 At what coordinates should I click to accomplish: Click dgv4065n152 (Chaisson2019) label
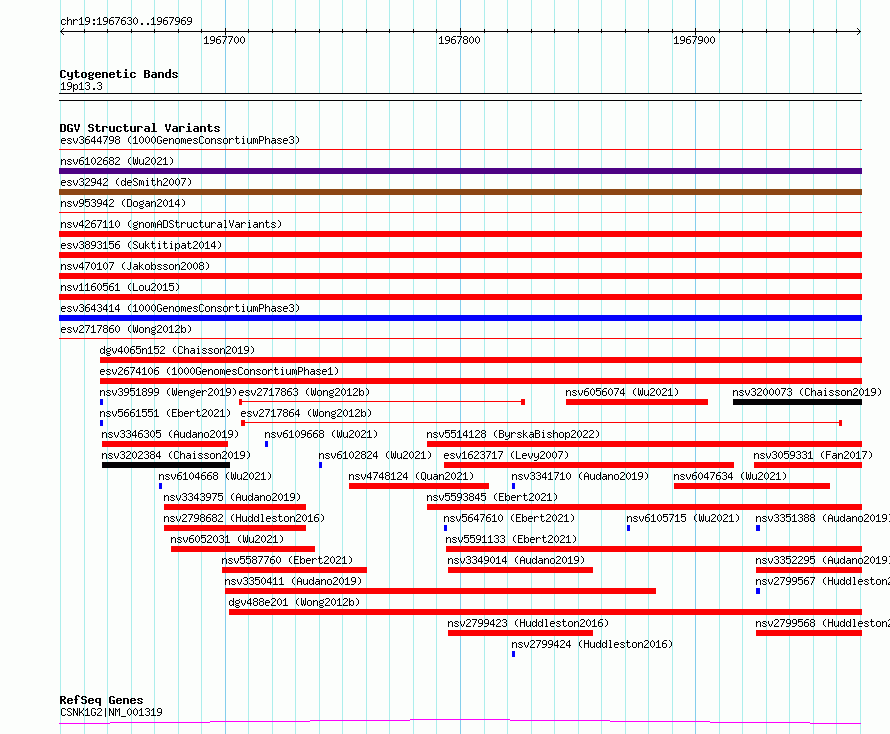(x=177, y=350)
